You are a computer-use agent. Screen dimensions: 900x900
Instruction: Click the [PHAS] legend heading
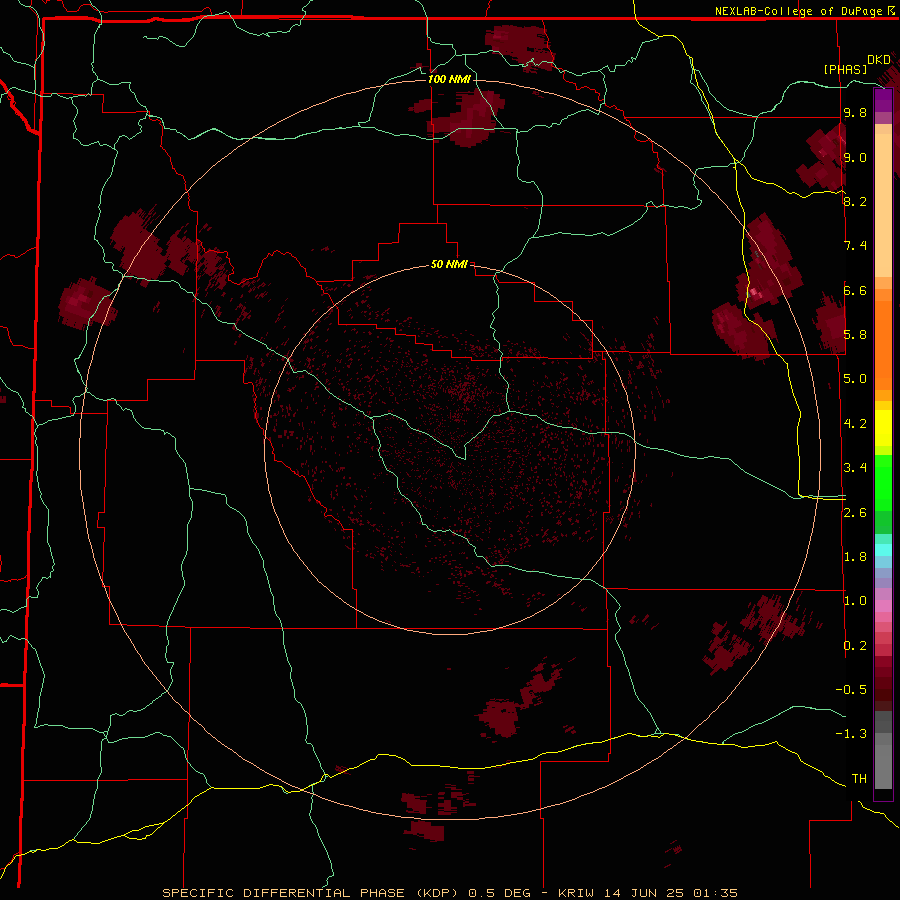(845, 69)
